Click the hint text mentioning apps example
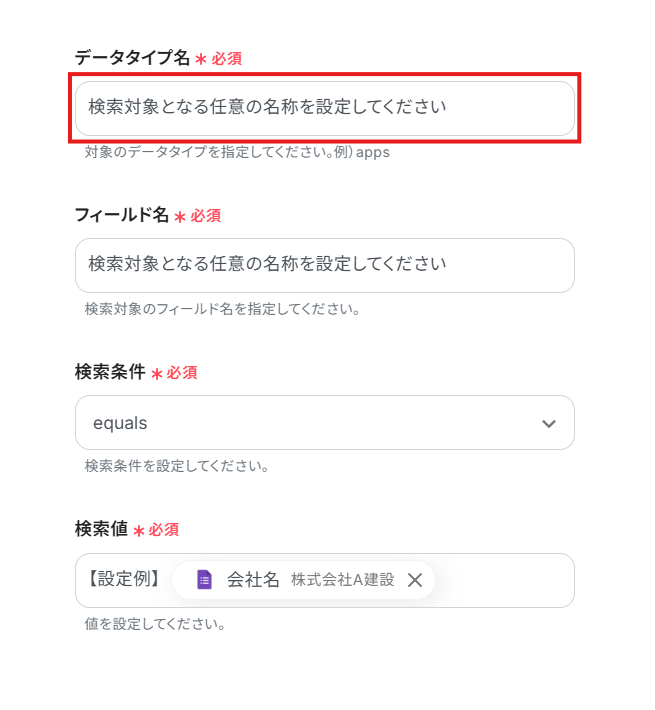 coord(237,153)
